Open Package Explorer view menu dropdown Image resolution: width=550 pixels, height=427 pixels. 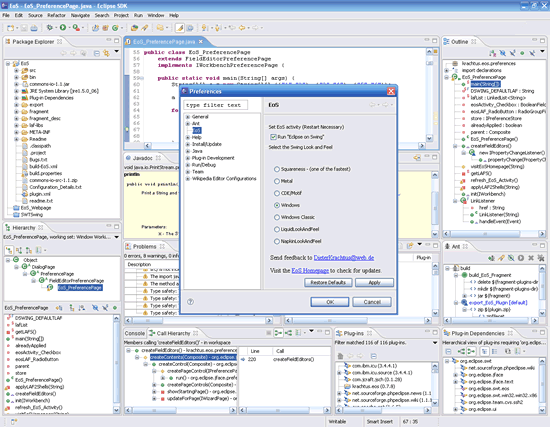[x=116, y=52]
